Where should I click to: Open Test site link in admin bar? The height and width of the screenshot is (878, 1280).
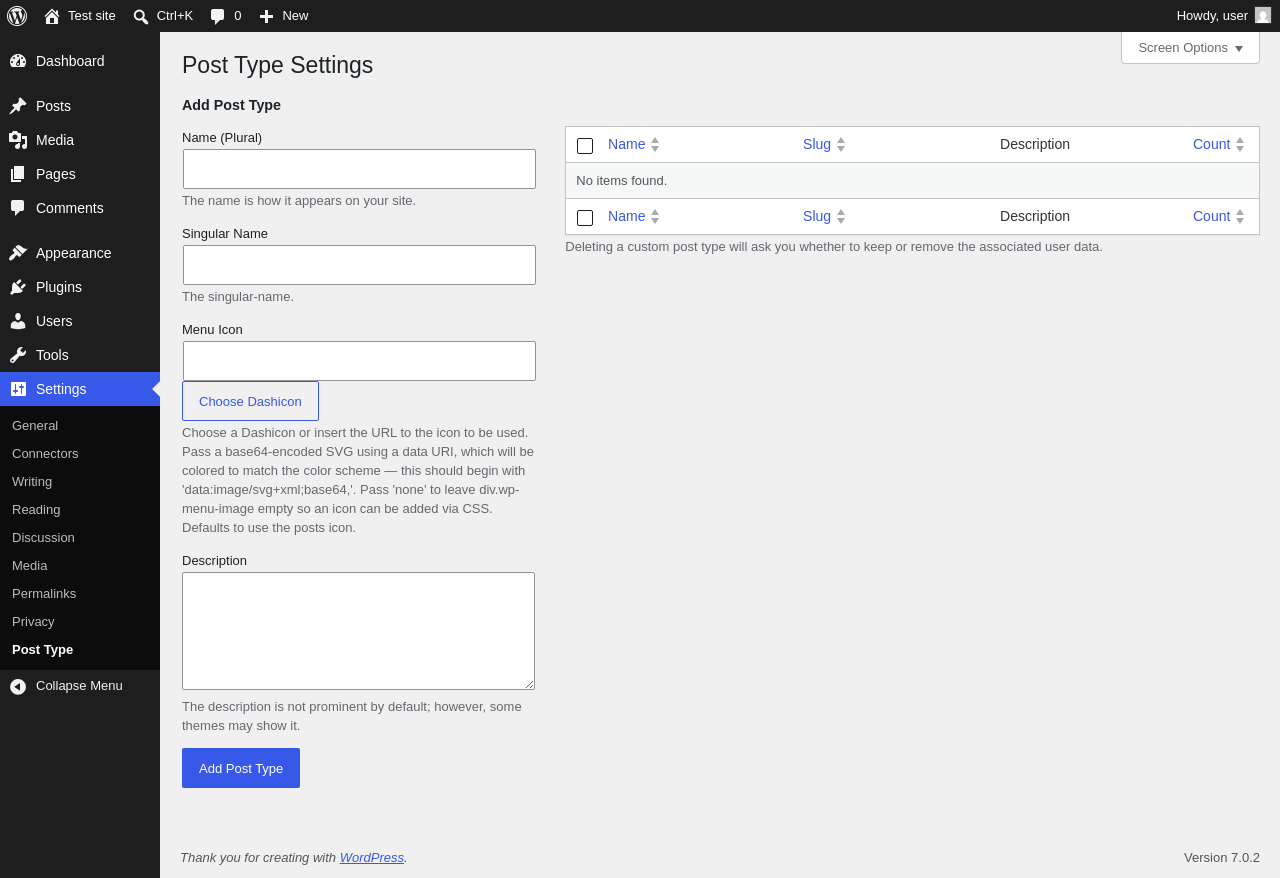coord(80,16)
